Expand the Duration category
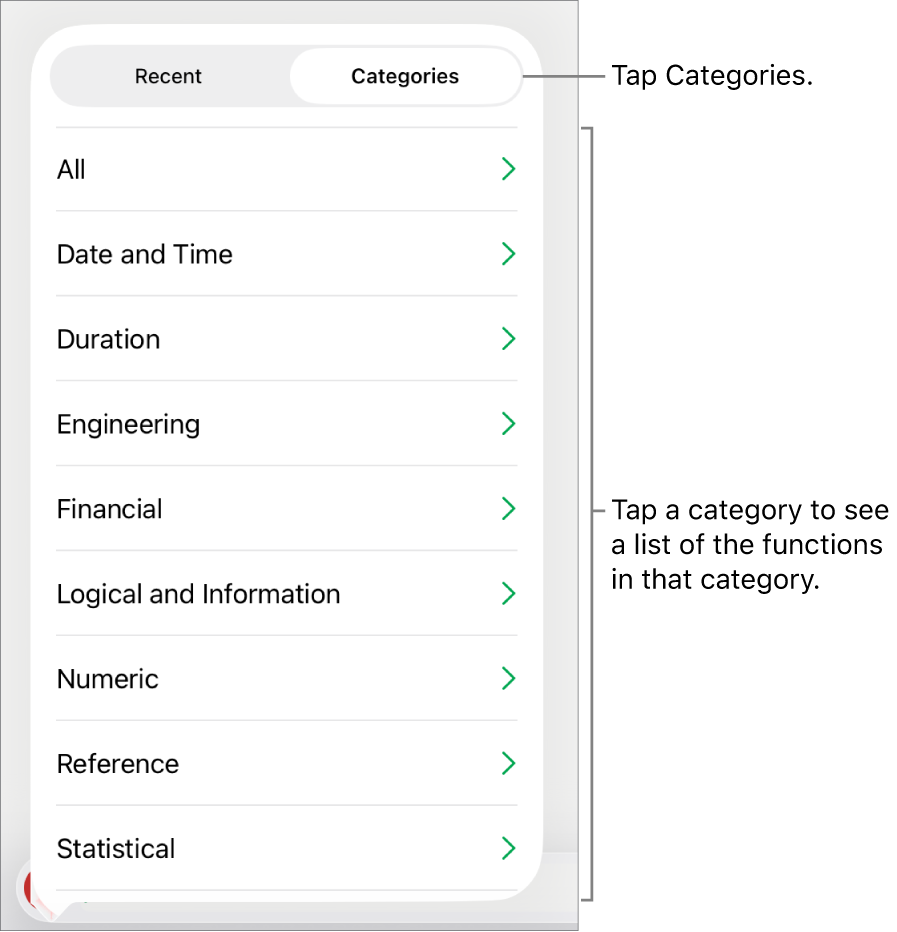This screenshot has width=897, height=932. pos(509,339)
